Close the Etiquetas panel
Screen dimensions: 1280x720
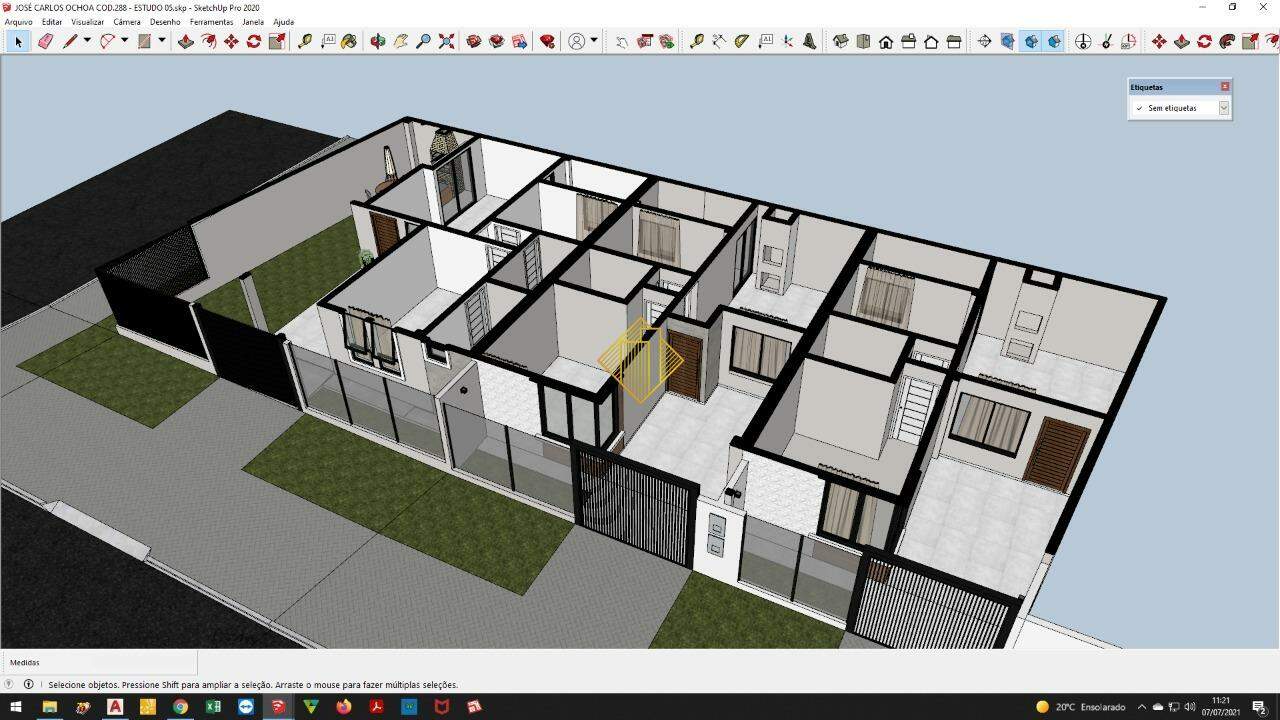1225,87
